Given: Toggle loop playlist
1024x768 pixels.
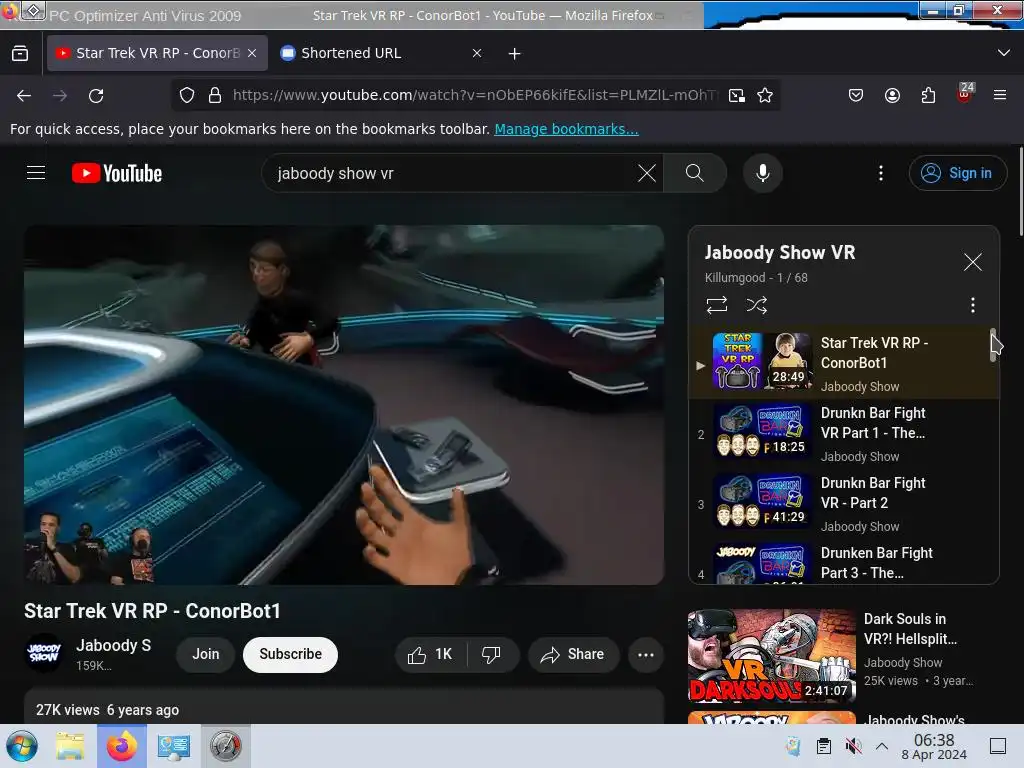Looking at the screenshot, I should coord(716,305).
